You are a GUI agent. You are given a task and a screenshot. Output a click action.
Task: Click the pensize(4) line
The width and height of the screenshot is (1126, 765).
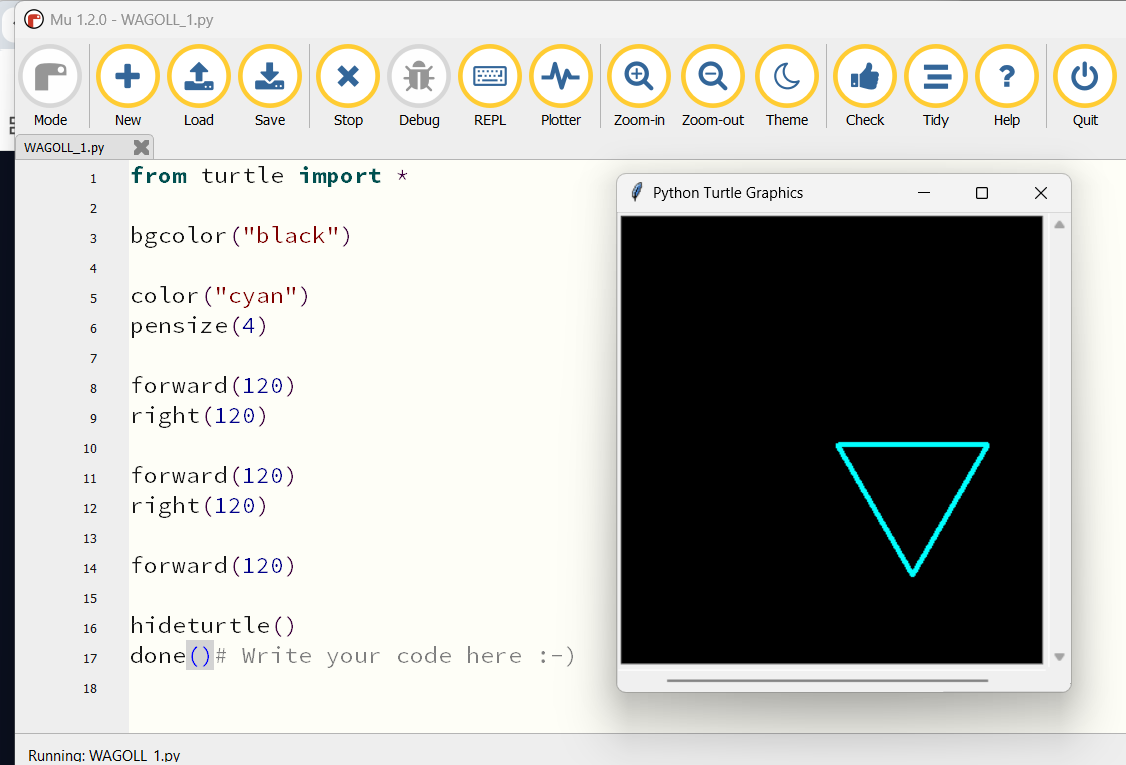(199, 326)
